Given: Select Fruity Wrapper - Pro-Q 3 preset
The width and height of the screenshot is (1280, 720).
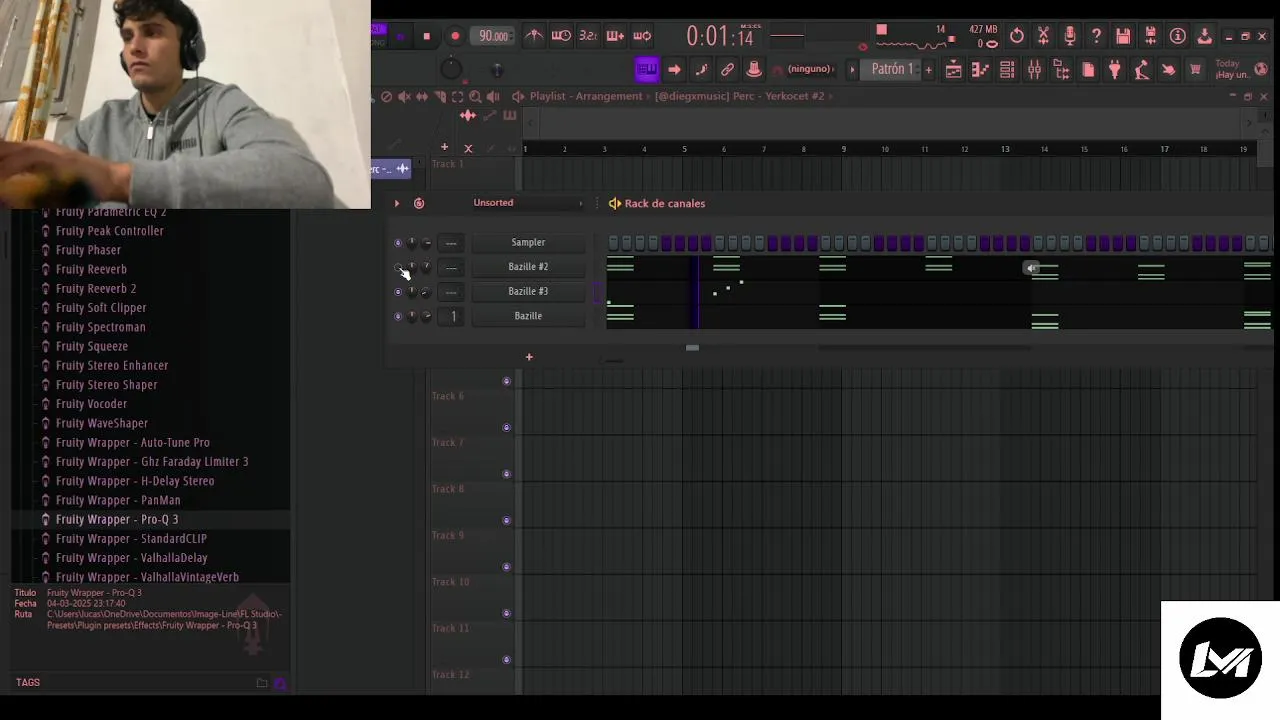Looking at the screenshot, I should pos(117,519).
